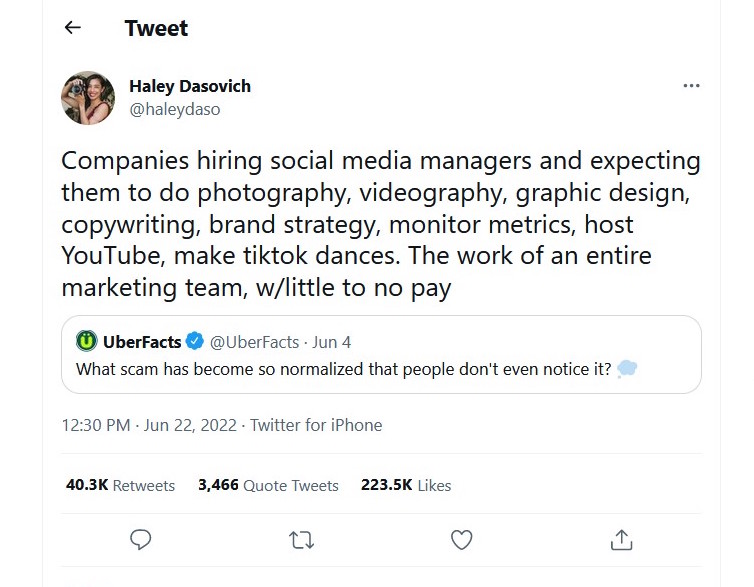This screenshot has height=587, width=754.
Task: Open the 12:30 PM · Jun 22, 2022 timestamp
Action: coord(149,425)
